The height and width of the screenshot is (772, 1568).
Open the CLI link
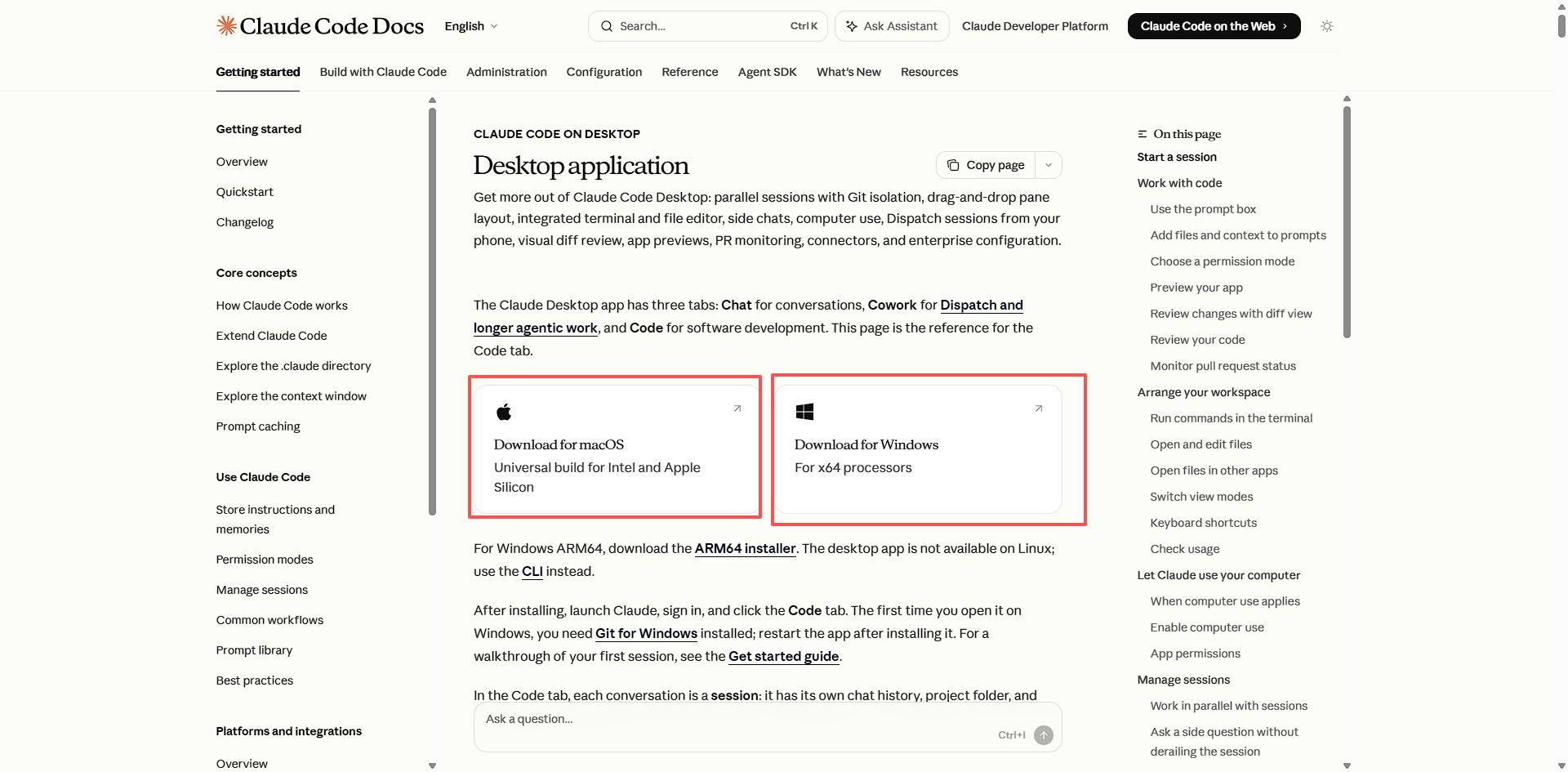pyautogui.click(x=532, y=571)
